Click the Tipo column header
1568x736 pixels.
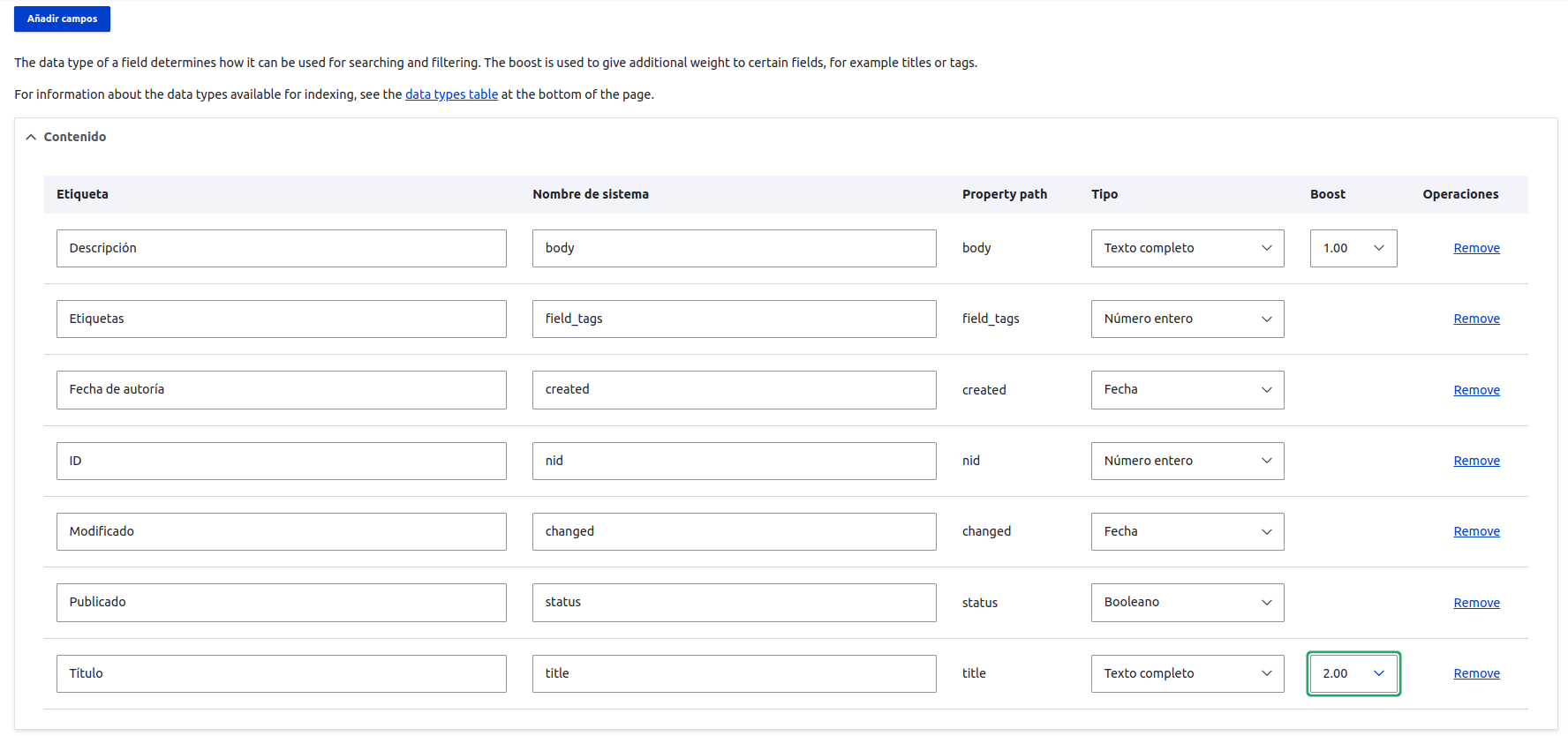coord(1104,194)
